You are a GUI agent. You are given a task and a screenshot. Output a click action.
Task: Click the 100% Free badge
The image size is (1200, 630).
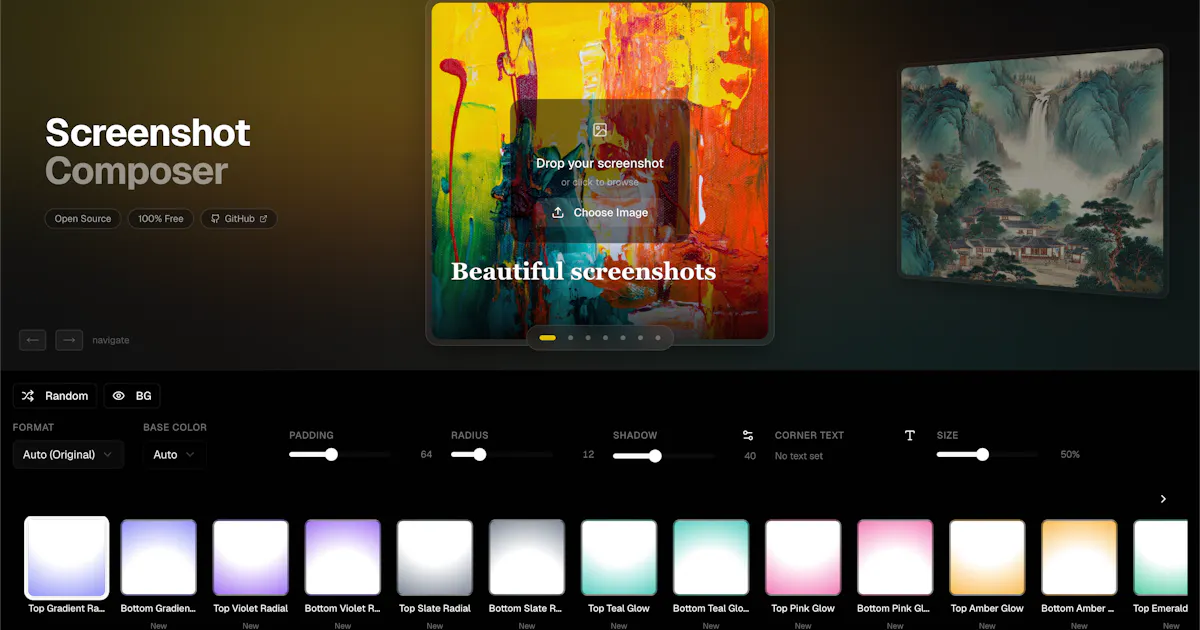point(161,218)
